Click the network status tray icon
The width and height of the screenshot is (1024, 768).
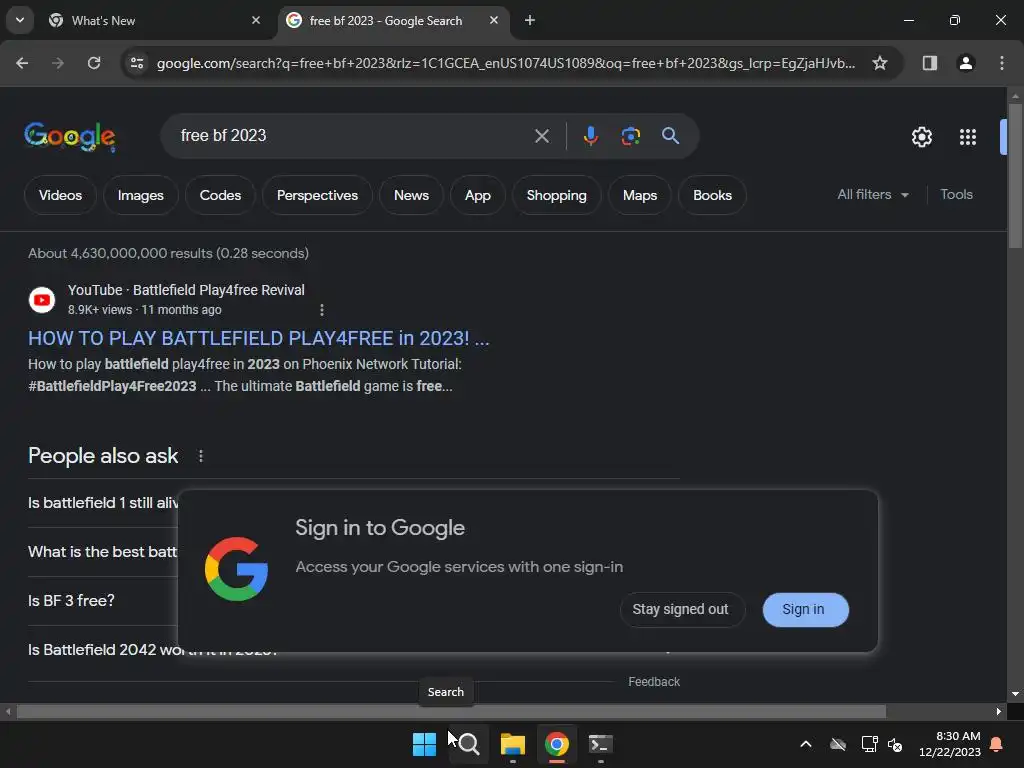tap(869, 744)
